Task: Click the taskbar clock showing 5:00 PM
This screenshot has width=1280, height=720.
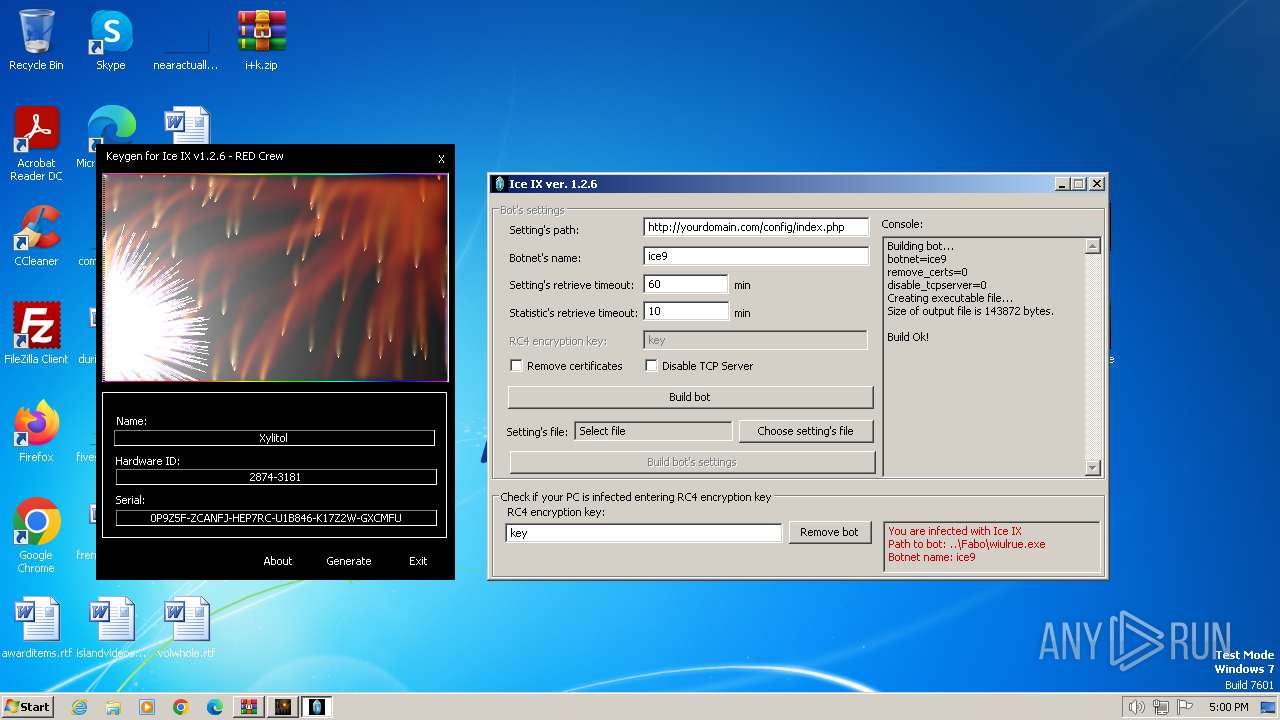Action: click(1228, 707)
